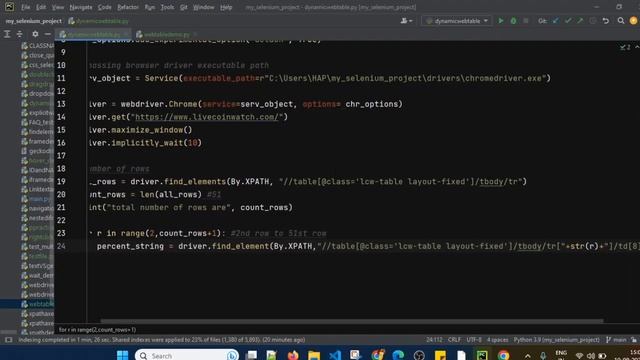Toggle tool windows button in status bar

[8, 340]
